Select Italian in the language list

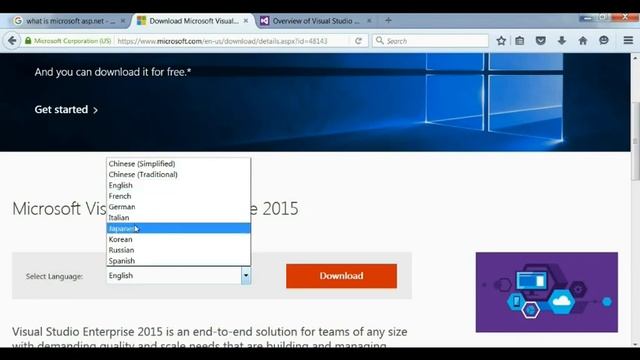click(x=178, y=218)
